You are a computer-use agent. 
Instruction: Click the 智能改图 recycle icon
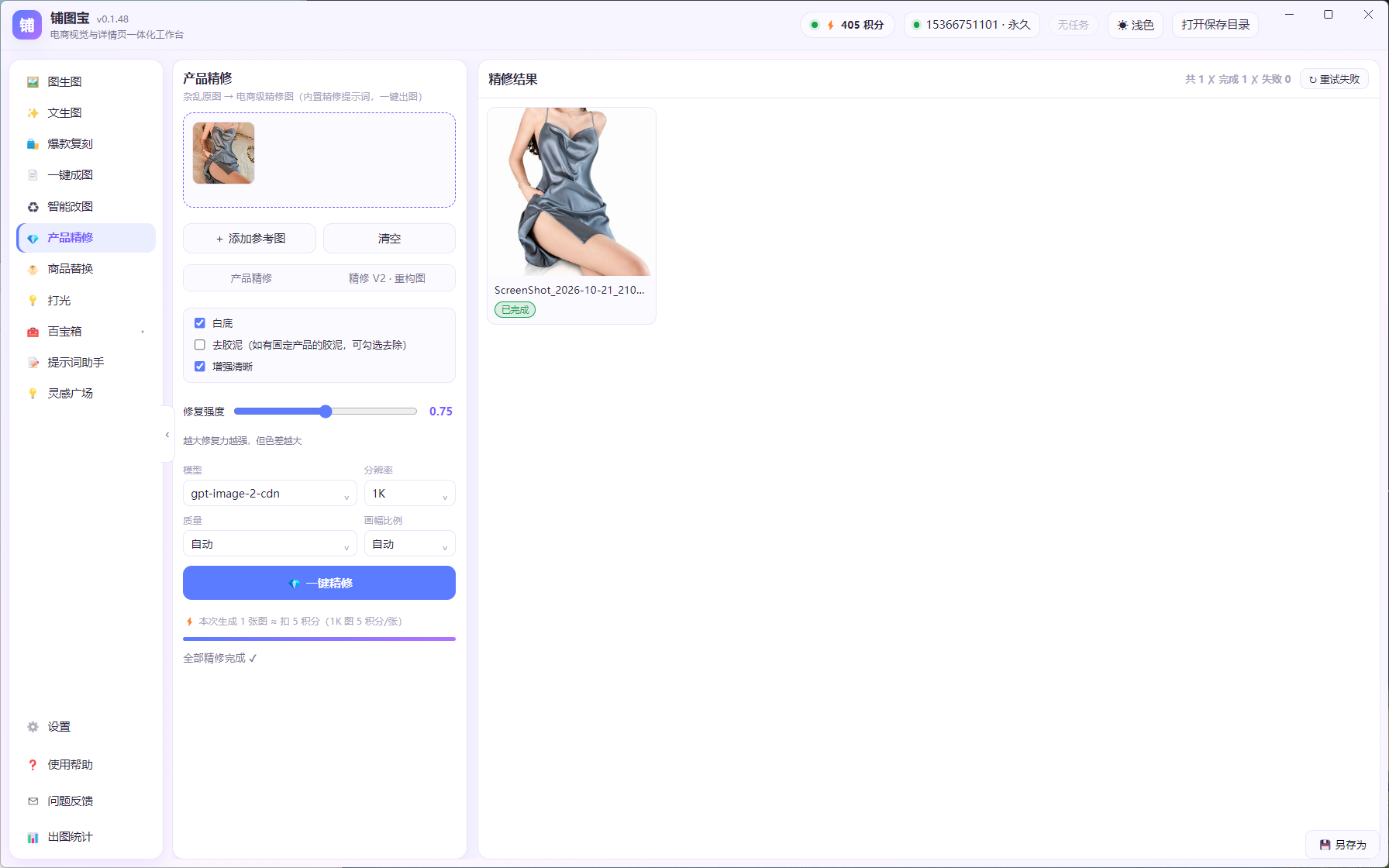[33, 207]
